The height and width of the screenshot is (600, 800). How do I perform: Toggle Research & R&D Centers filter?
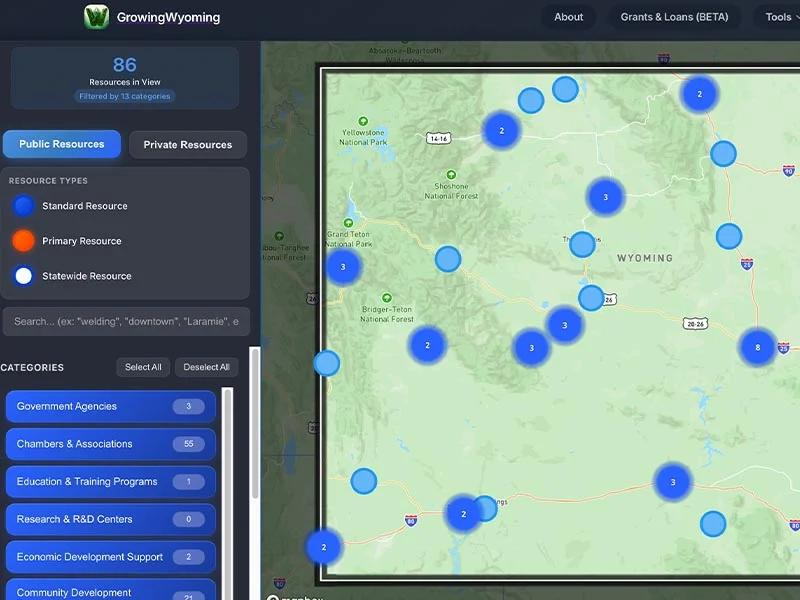(x=111, y=519)
